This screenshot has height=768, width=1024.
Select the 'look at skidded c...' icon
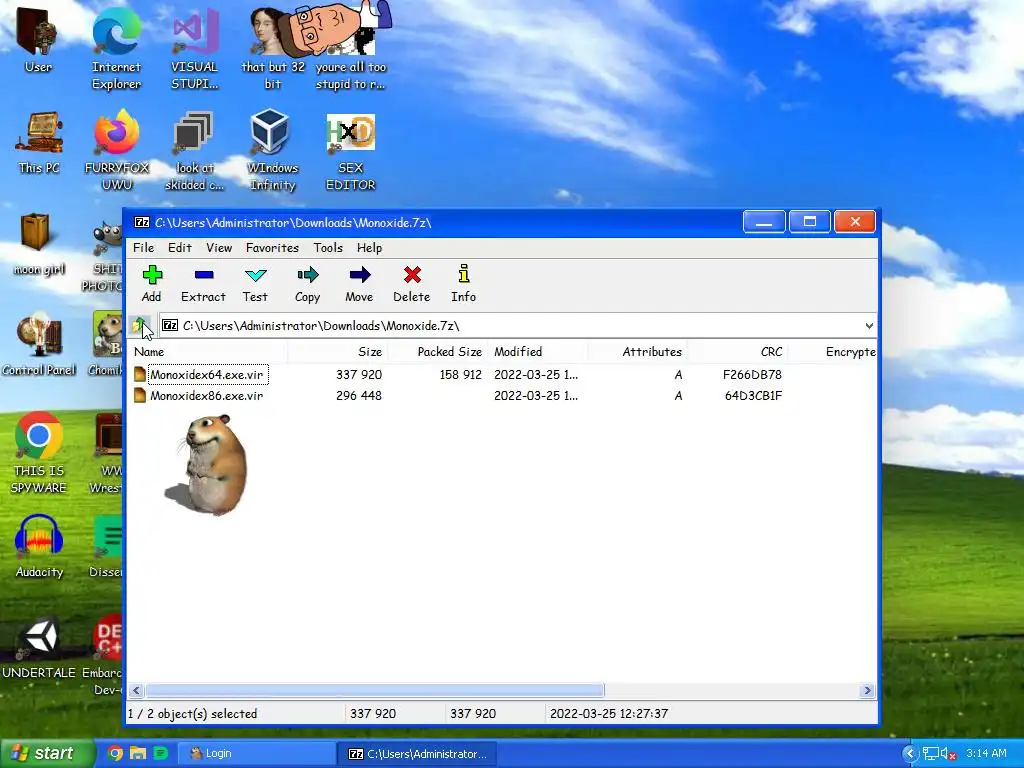[x=194, y=150]
